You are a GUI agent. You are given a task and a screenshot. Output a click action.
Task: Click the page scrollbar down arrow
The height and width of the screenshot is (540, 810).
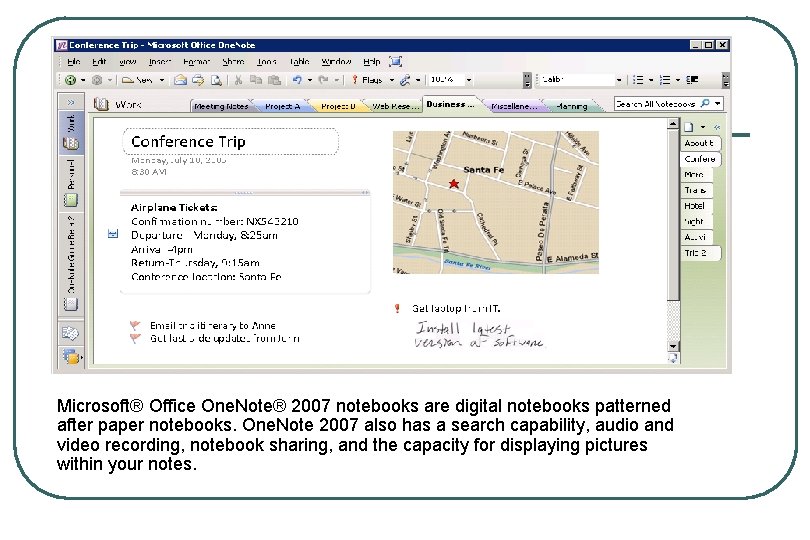click(x=673, y=346)
